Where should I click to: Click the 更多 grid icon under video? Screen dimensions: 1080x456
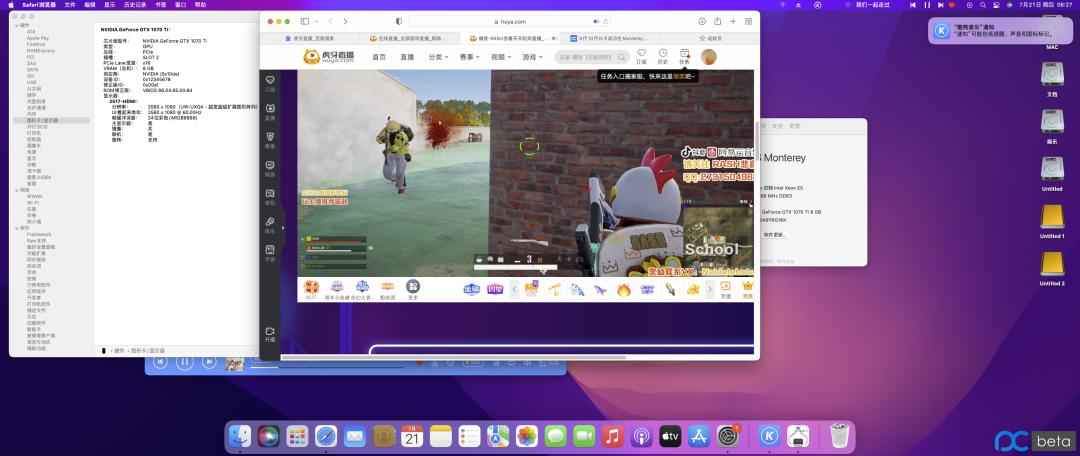pos(413,289)
